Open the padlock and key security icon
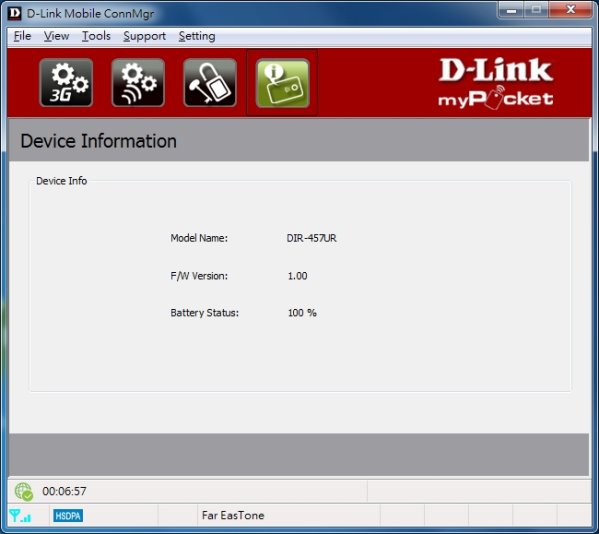This screenshot has height=534, width=599. pyautogui.click(x=210, y=83)
